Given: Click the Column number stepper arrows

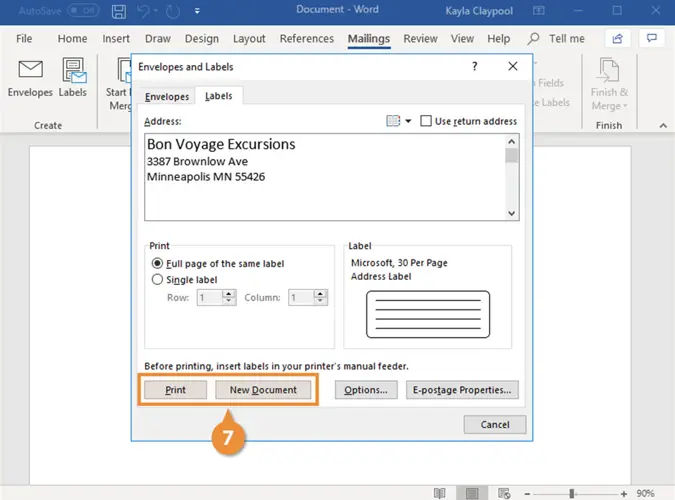Looking at the screenshot, I should (320, 297).
